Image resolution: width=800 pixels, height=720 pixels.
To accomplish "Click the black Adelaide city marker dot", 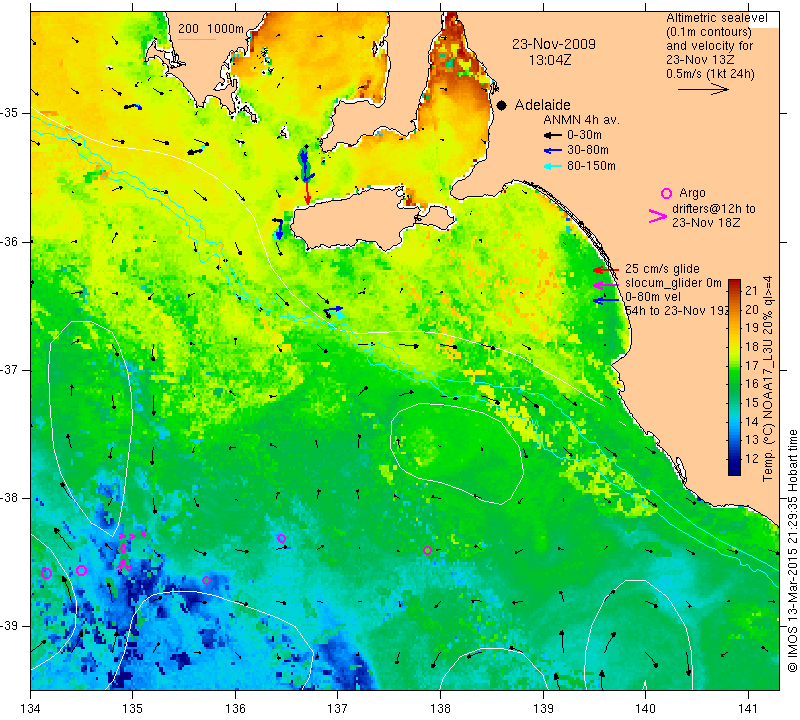I will pos(502,105).
